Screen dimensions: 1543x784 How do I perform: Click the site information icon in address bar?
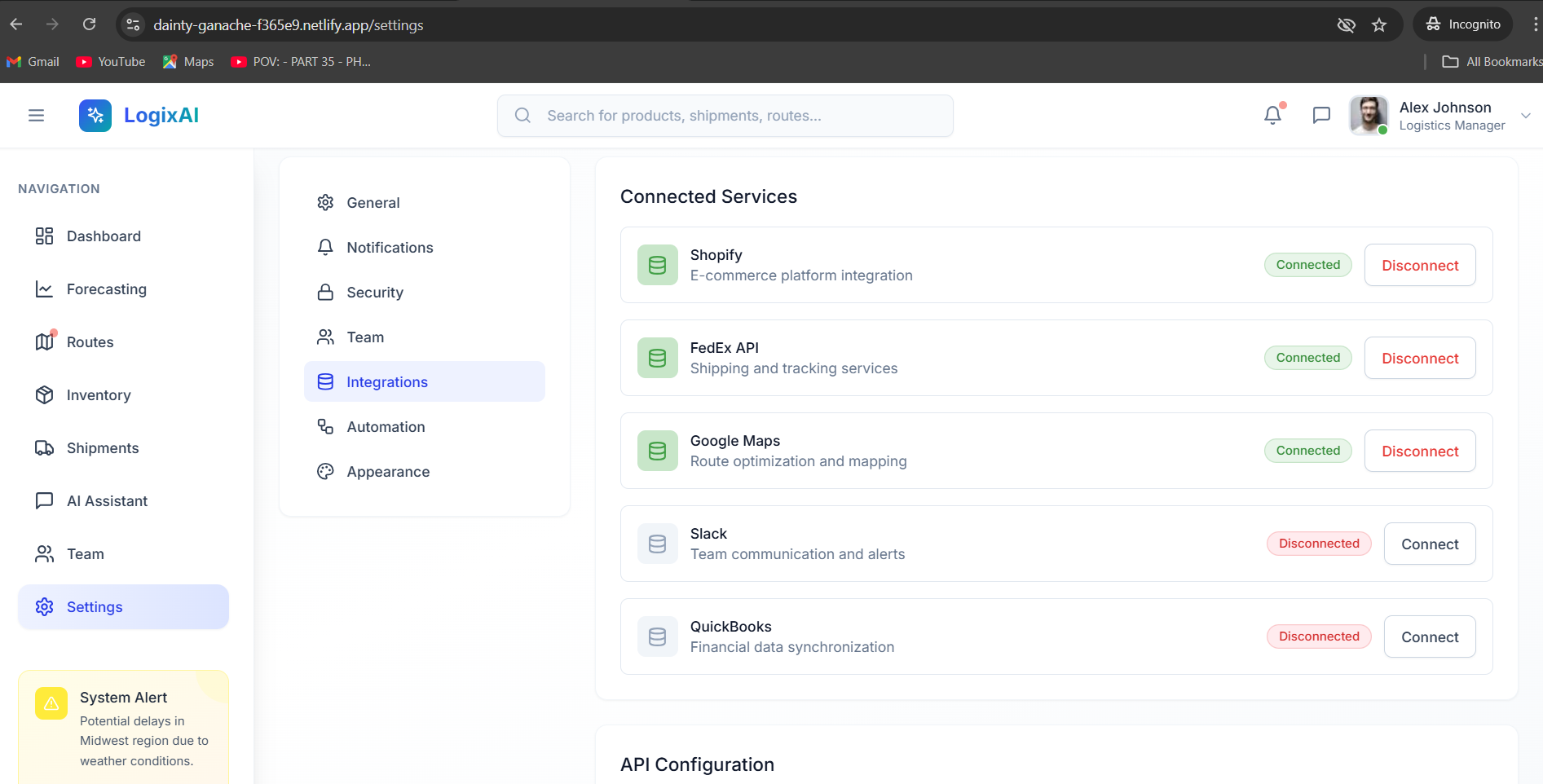[134, 25]
